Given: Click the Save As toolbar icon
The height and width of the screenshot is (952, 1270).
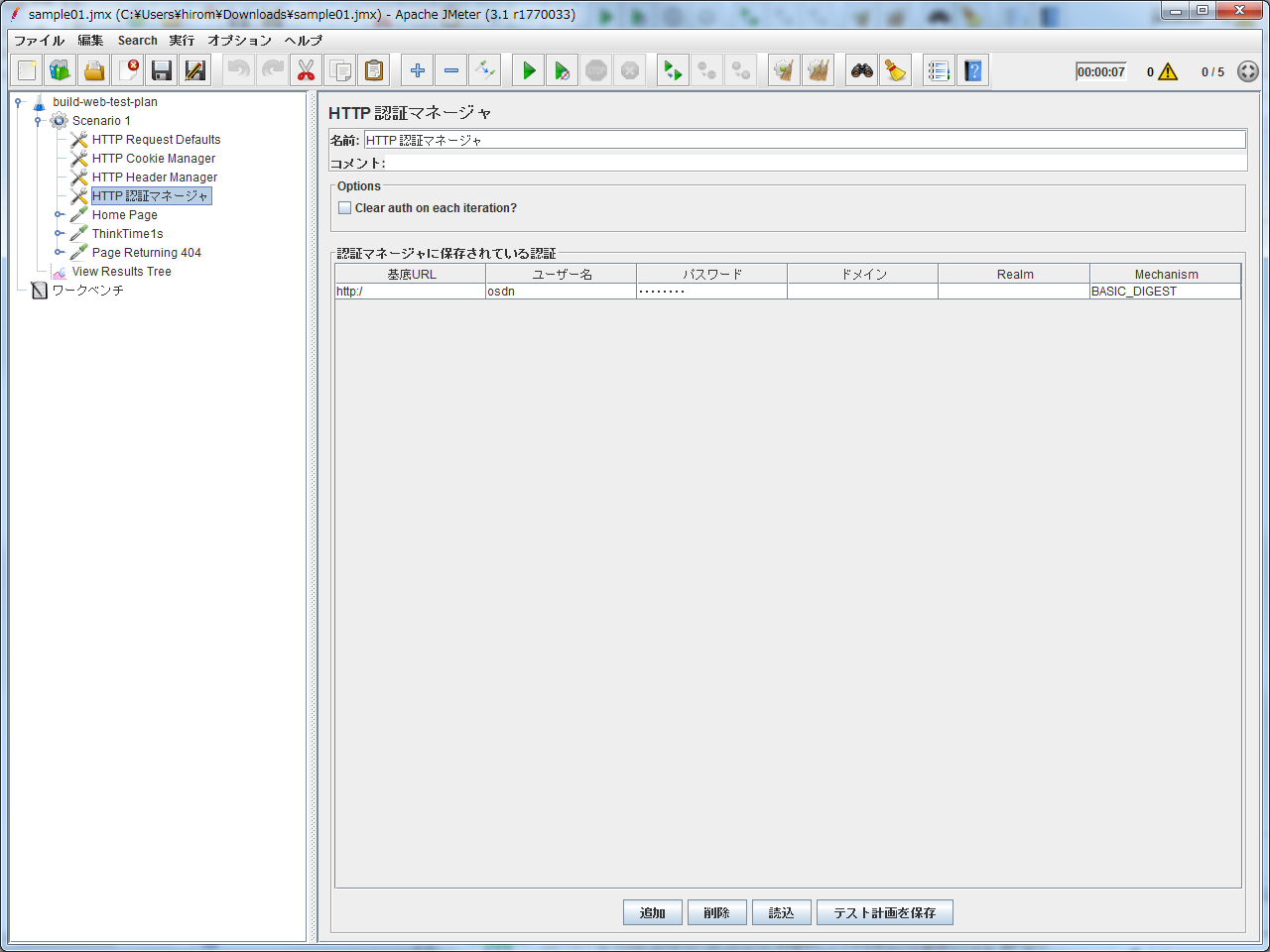Looking at the screenshot, I should [195, 70].
